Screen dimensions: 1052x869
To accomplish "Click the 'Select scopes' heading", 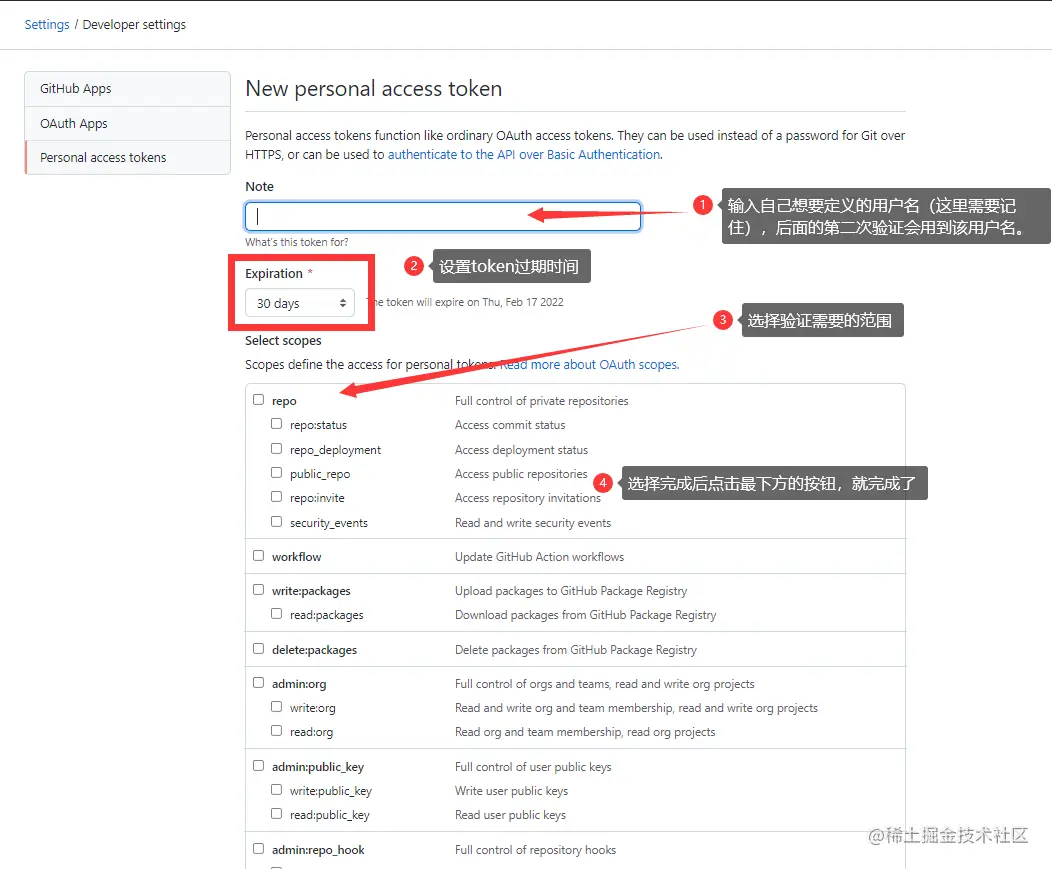I will coord(283,341).
